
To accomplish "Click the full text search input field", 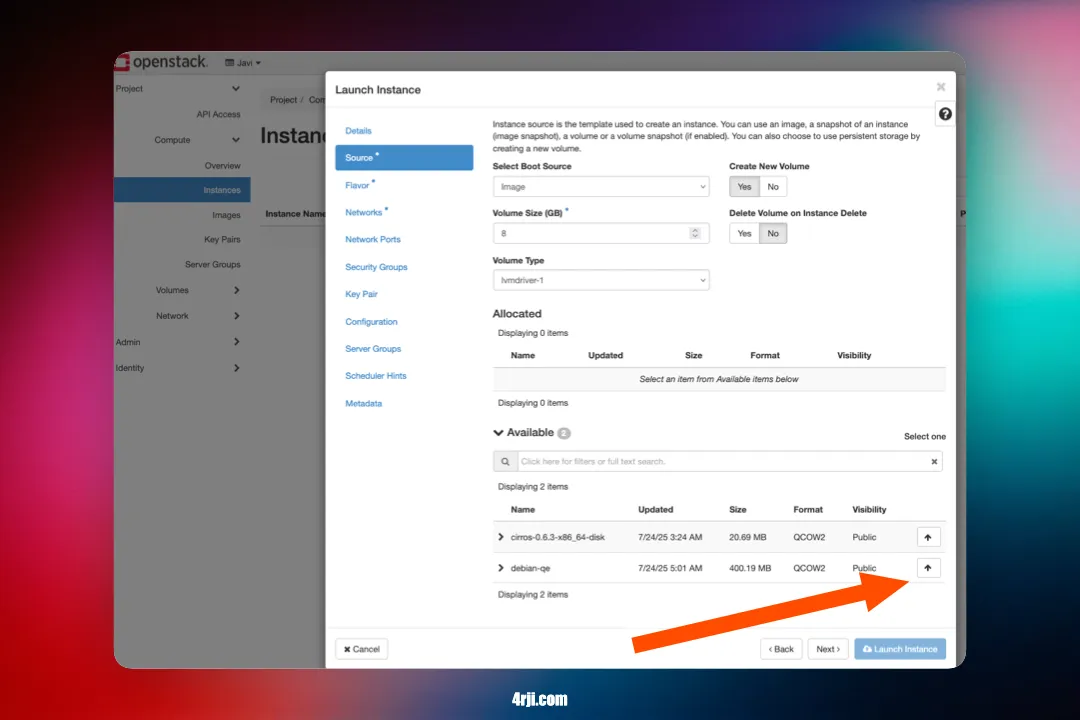I will (x=700, y=461).
